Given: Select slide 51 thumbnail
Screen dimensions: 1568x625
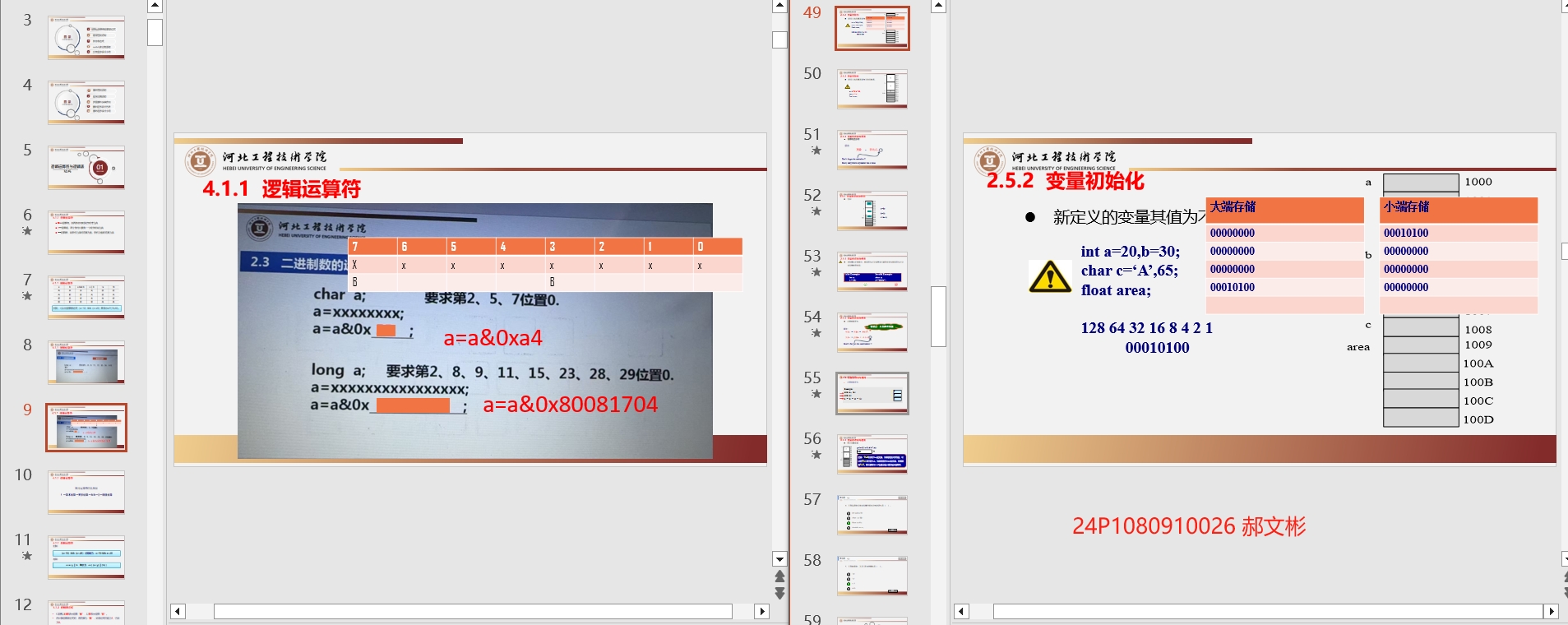Looking at the screenshot, I should 872,150.
